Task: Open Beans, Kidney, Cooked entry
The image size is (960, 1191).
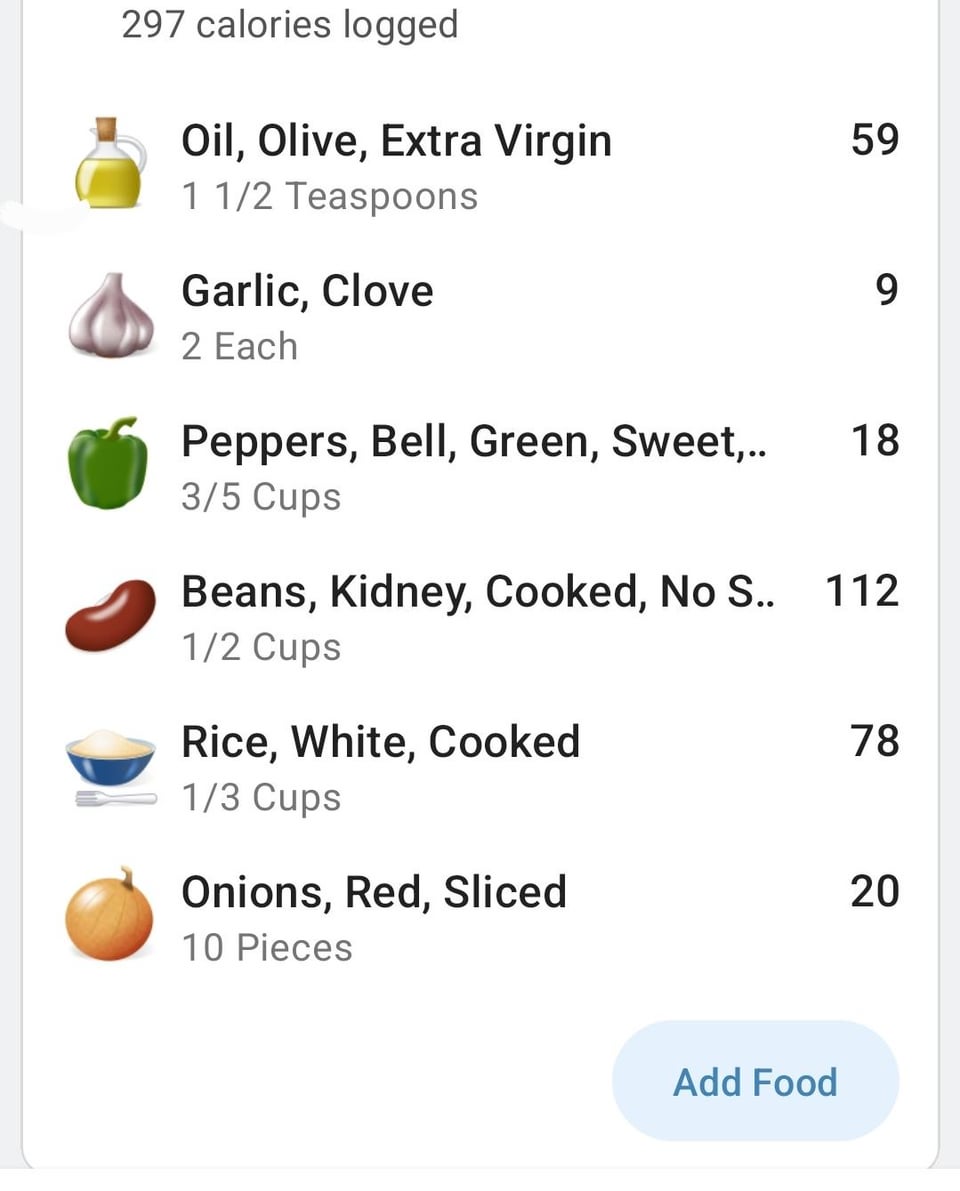Action: coord(482,617)
